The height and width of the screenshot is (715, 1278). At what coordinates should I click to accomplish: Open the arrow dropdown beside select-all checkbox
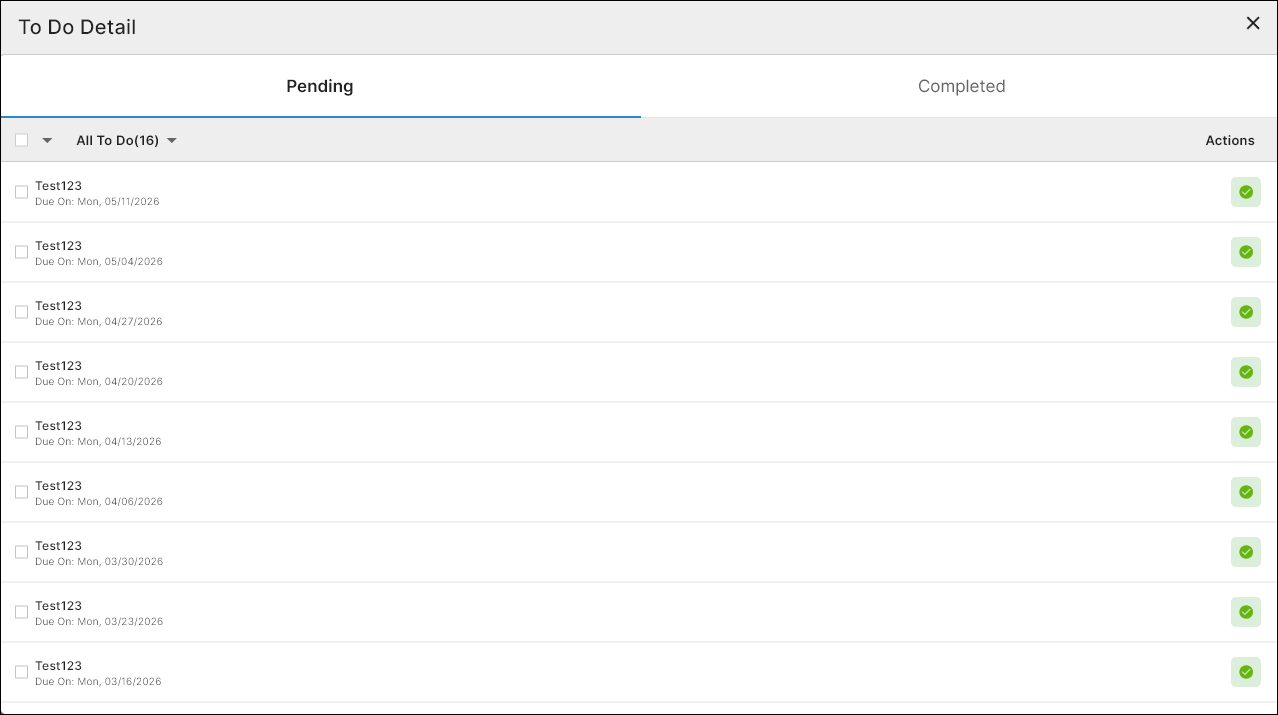point(47,140)
